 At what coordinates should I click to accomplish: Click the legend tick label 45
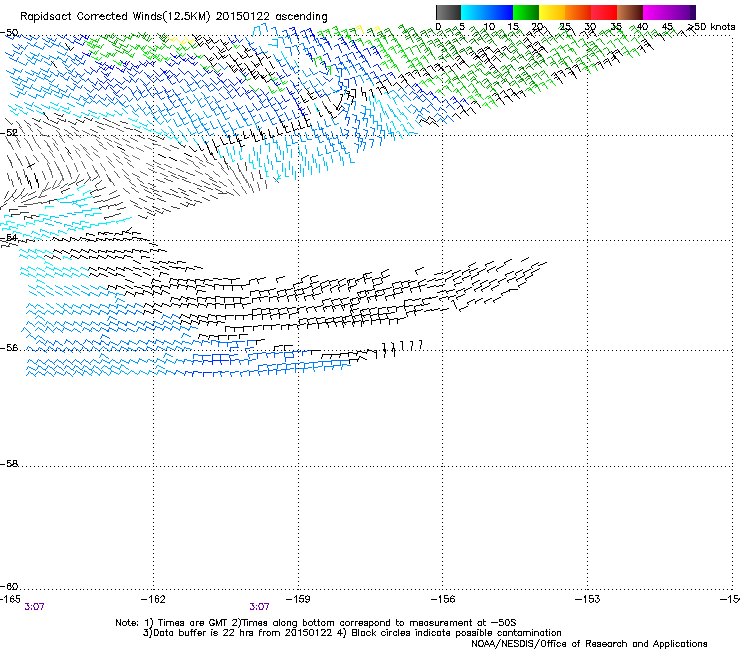point(667,27)
